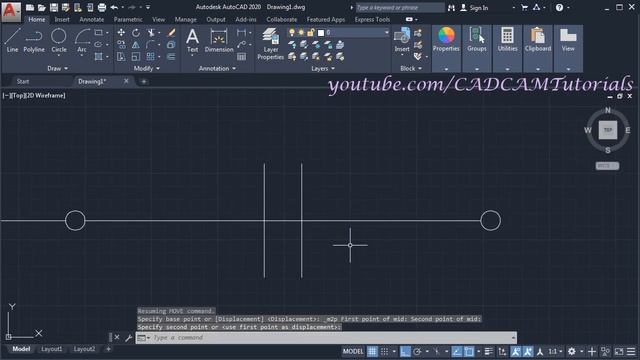Activate the Scale tool

coord(136,57)
